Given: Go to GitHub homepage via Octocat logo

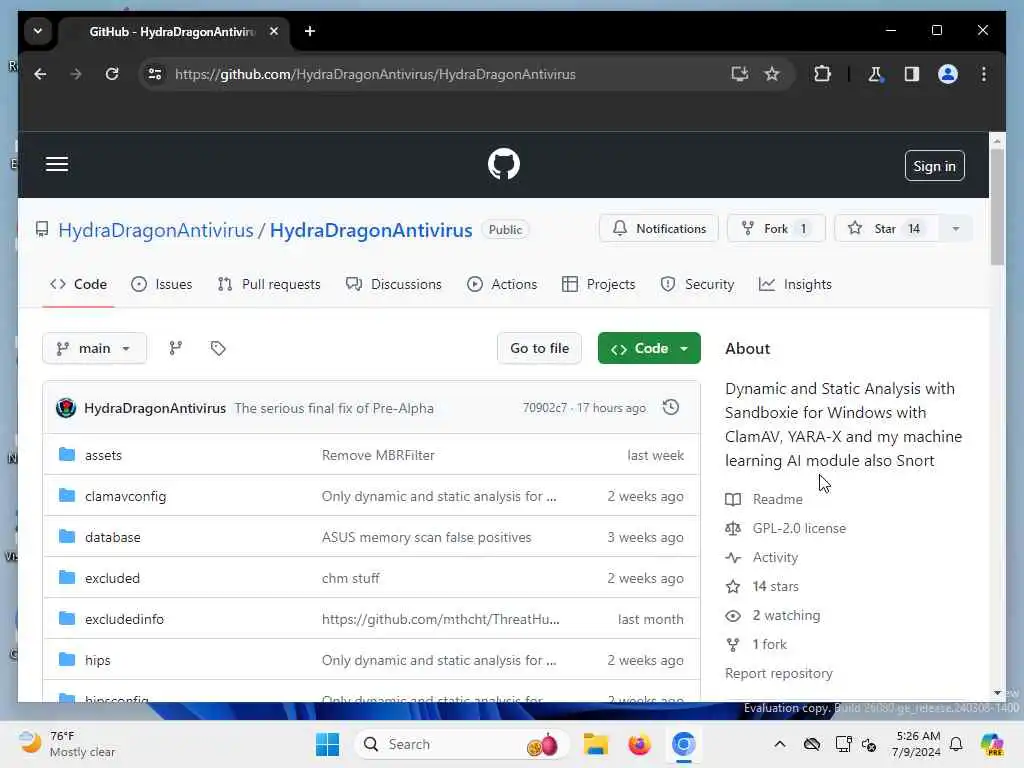Looking at the screenshot, I should [x=504, y=165].
